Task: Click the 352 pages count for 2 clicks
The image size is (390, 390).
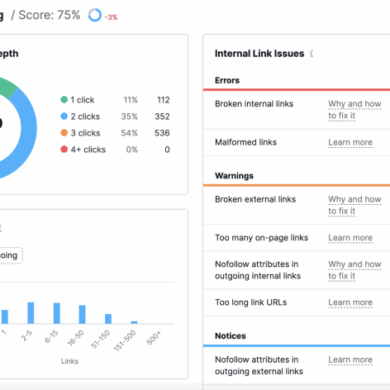Action: 162,116
